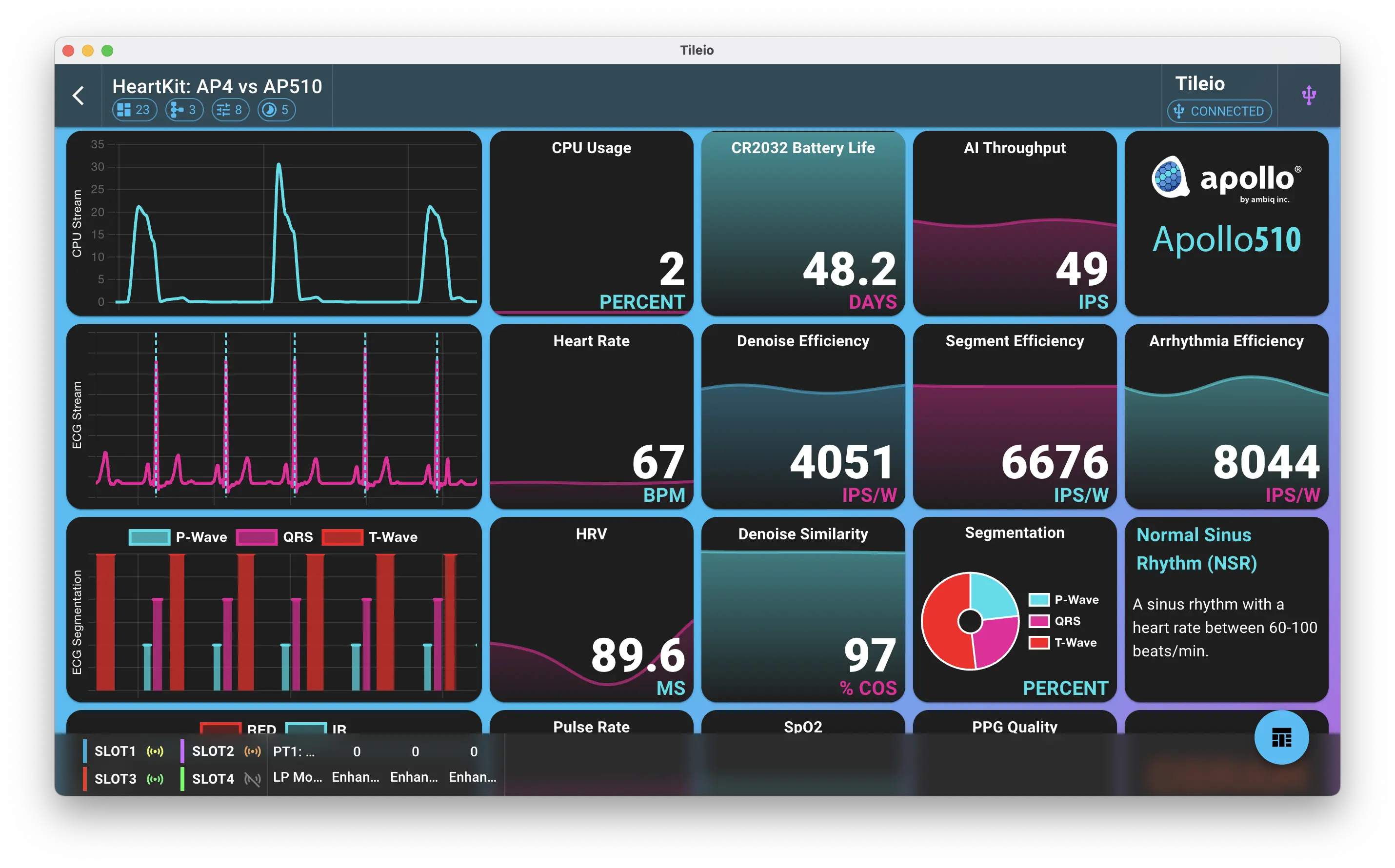This screenshot has width=1395, height=868.
Task: Click the 89.6 MS HRV value
Action: point(638,666)
